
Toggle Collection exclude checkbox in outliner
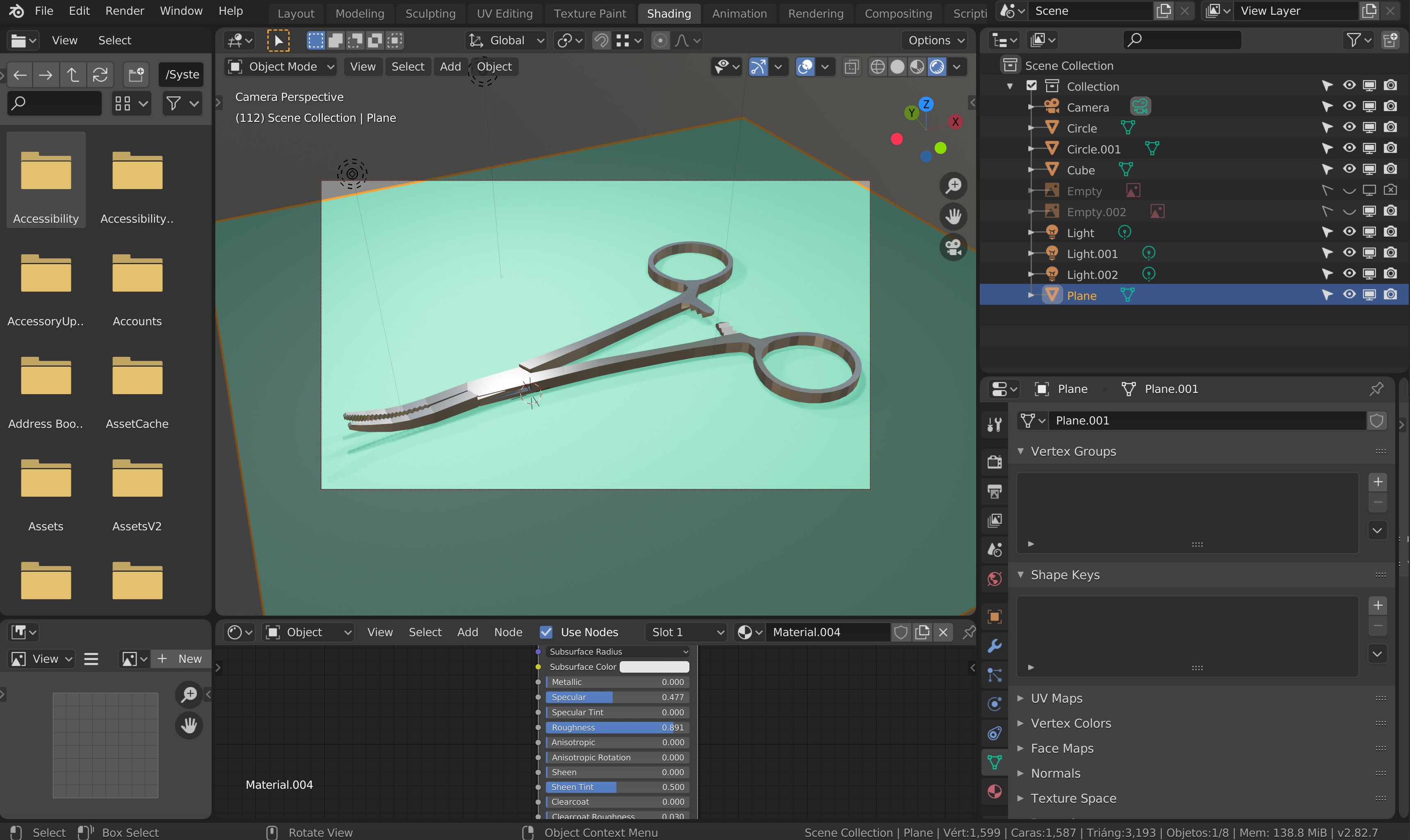1031,86
